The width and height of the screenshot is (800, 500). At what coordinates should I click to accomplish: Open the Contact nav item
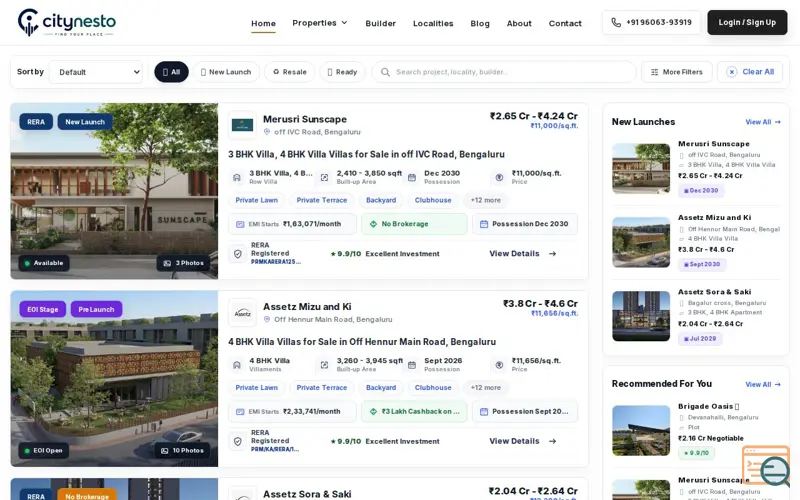[x=565, y=23]
